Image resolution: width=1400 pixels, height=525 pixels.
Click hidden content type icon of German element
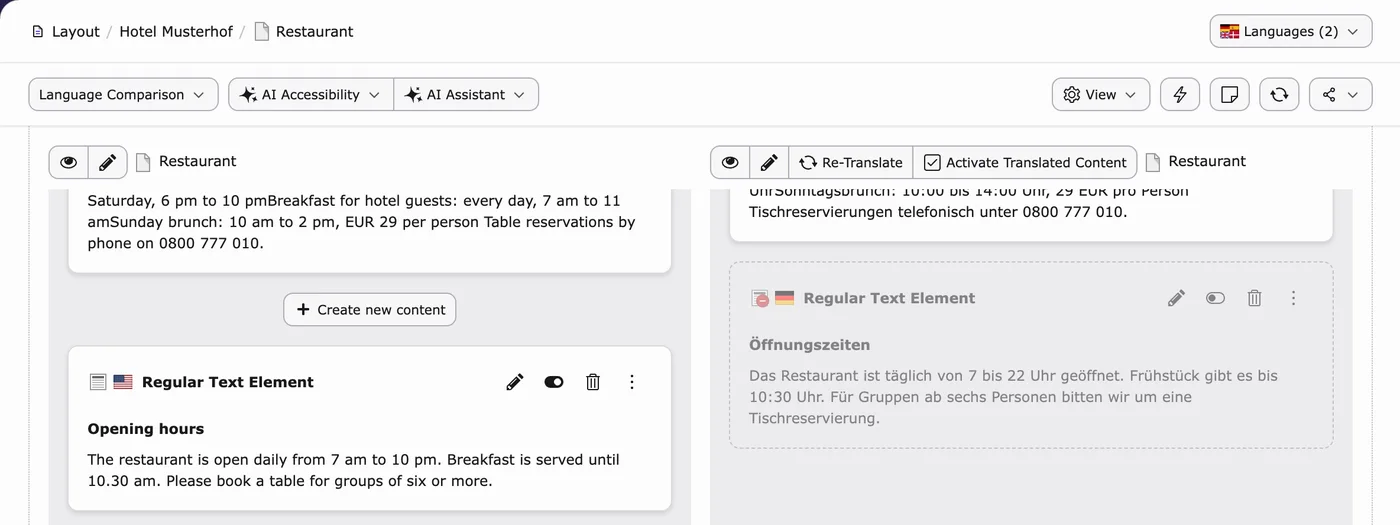tap(760, 298)
